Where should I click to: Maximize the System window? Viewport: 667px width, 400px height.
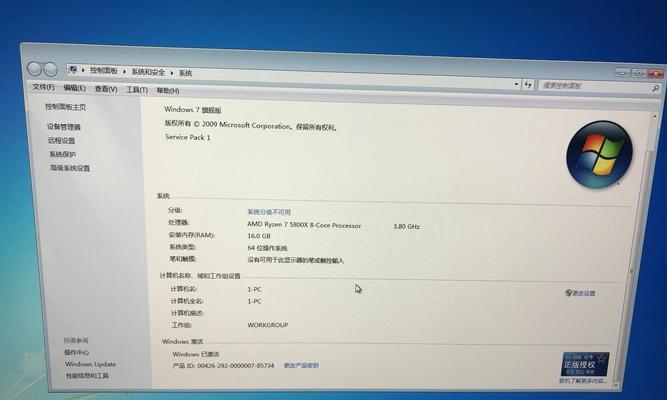(x=638, y=73)
